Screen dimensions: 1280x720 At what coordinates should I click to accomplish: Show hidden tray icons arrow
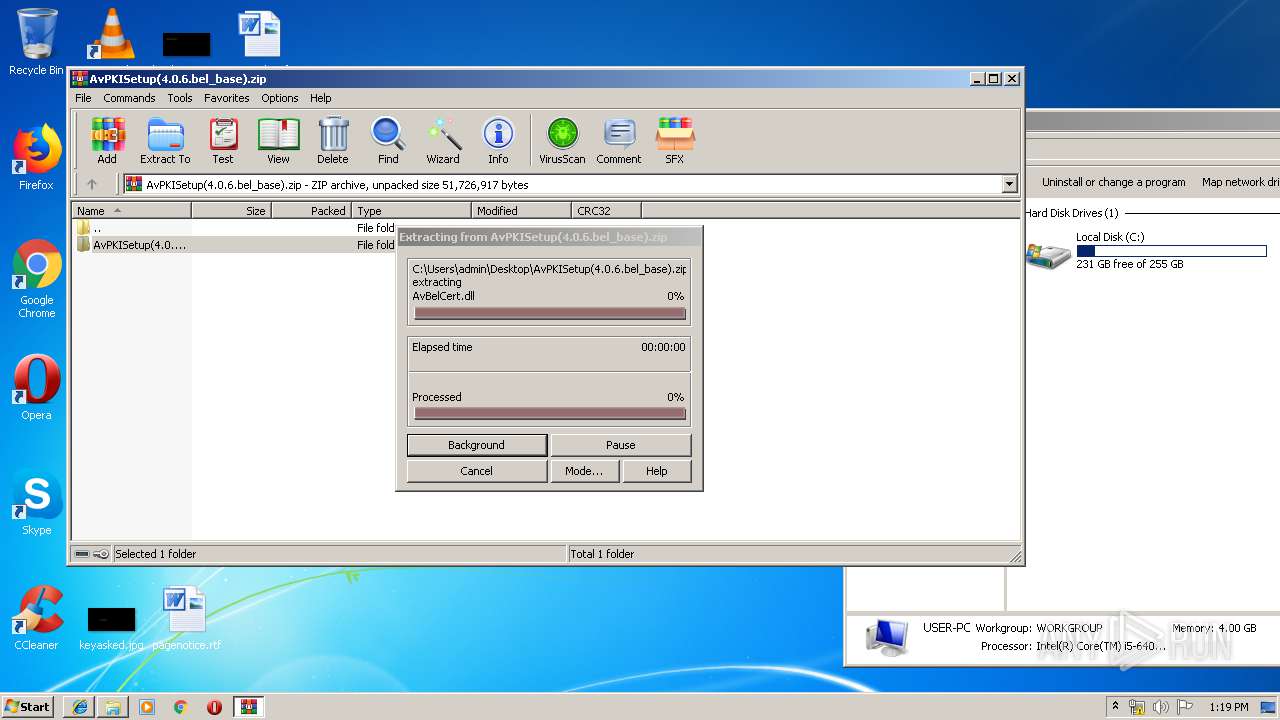1115,707
